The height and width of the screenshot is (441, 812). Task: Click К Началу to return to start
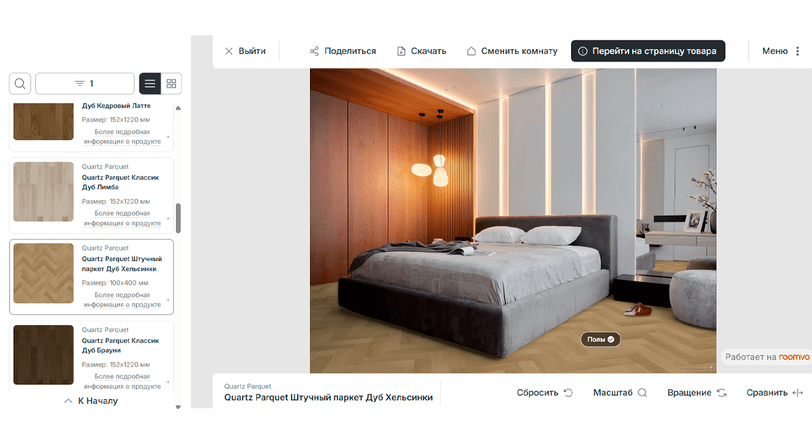click(91, 401)
